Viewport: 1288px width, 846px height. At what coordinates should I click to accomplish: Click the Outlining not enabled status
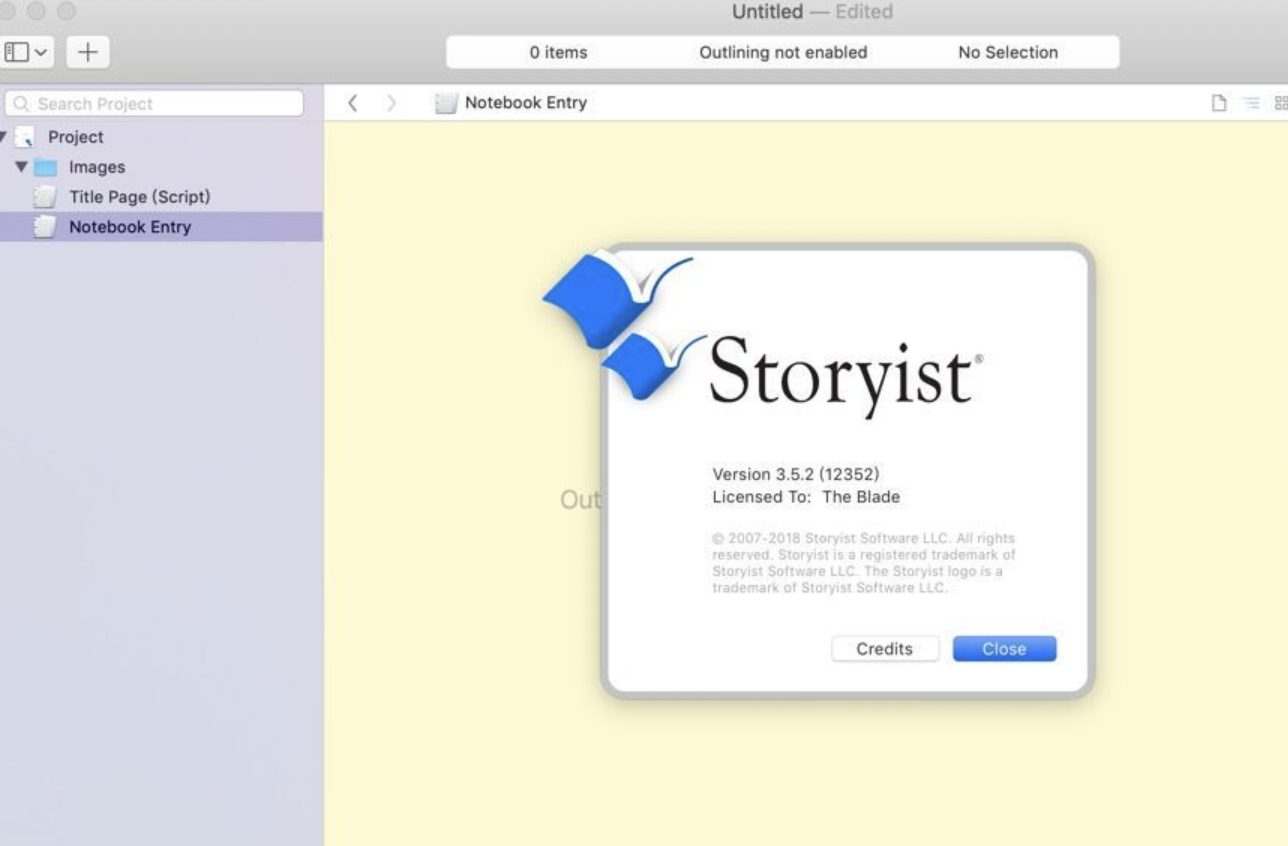pyautogui.click(x=783, y=52)
